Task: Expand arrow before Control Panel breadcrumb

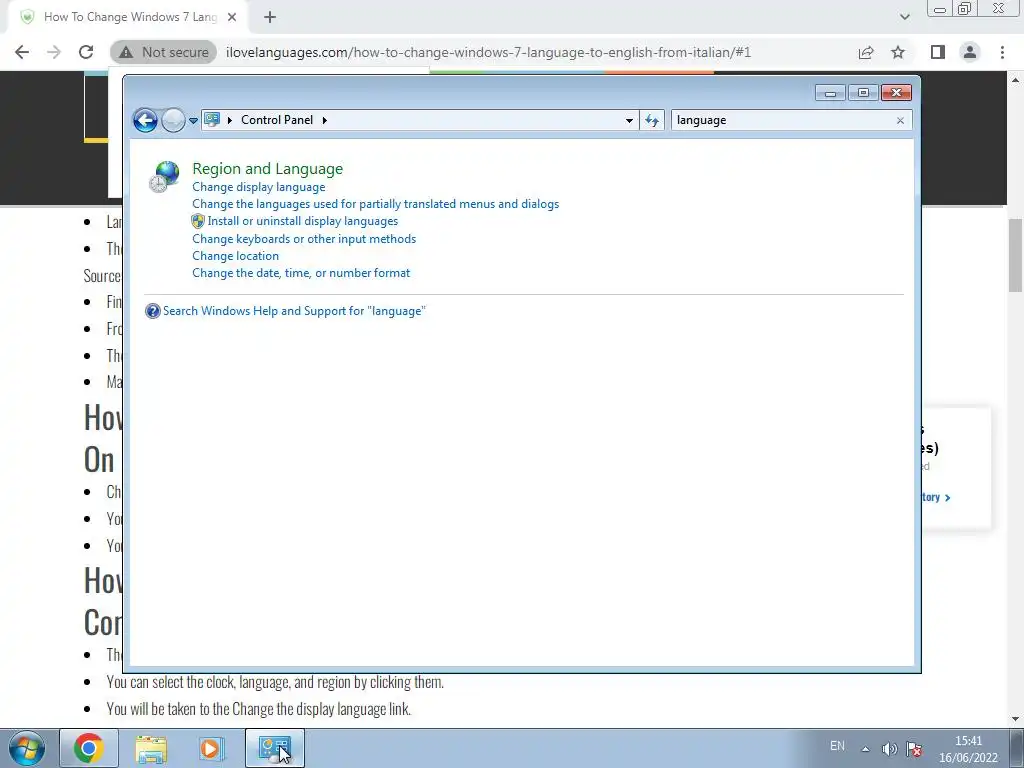Action: click(230, 120)
